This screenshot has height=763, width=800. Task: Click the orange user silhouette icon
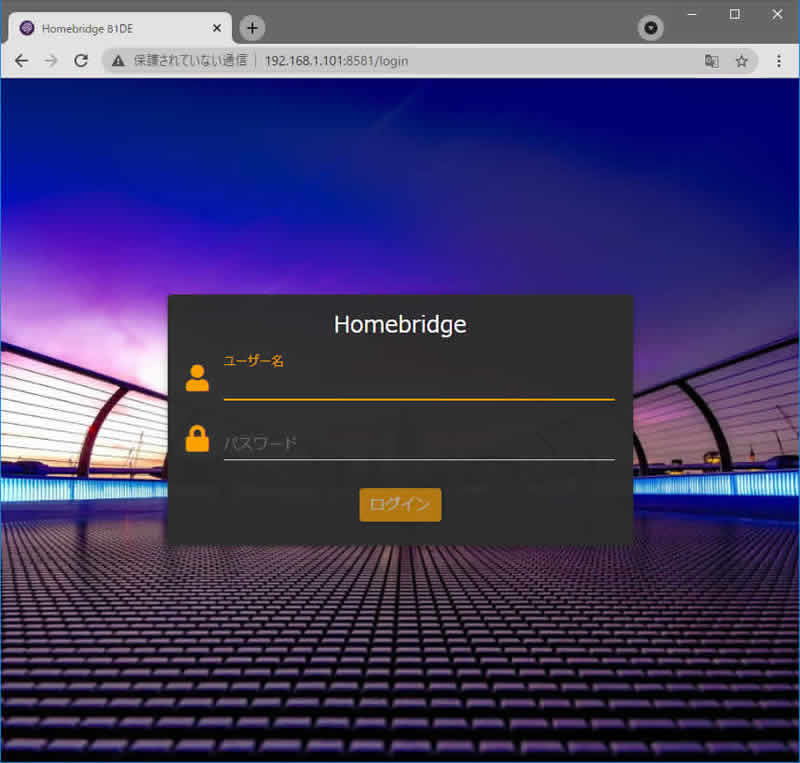click(x=197, y=378)
